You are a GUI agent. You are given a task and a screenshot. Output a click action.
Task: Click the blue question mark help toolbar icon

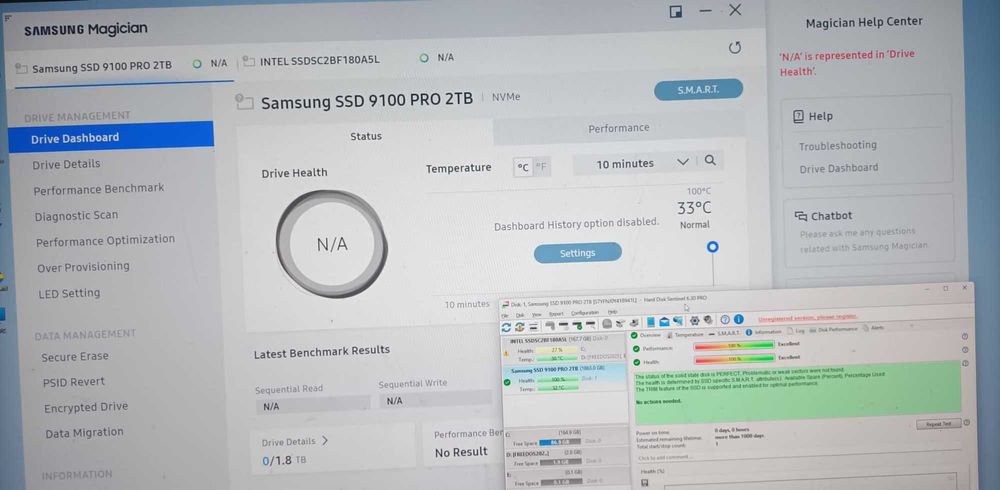(x=725, y=320)
